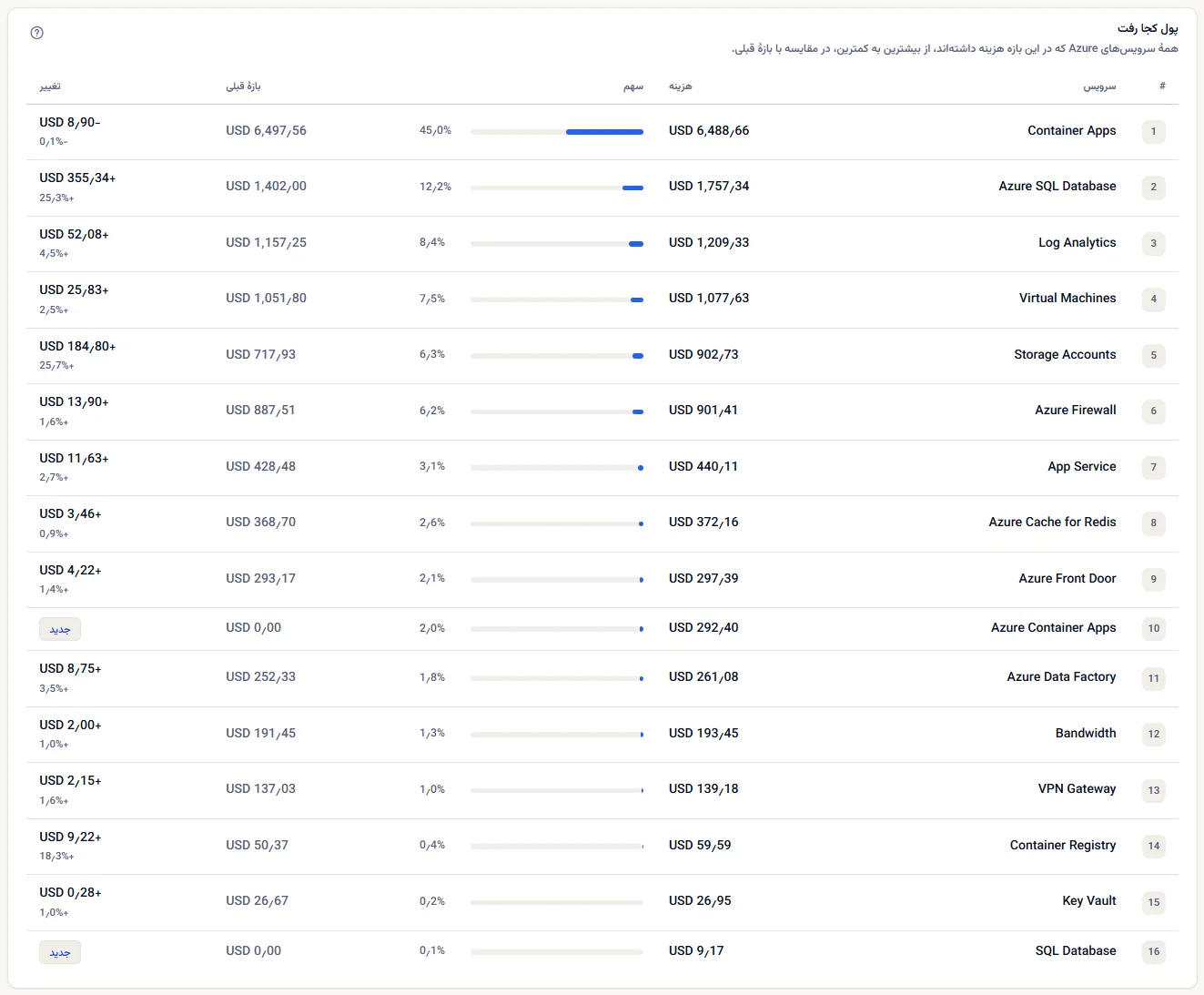Select the App Service row name
Image resolution: width=1204 pixels, height=995 pixels.
click(x=1082, y=466)
